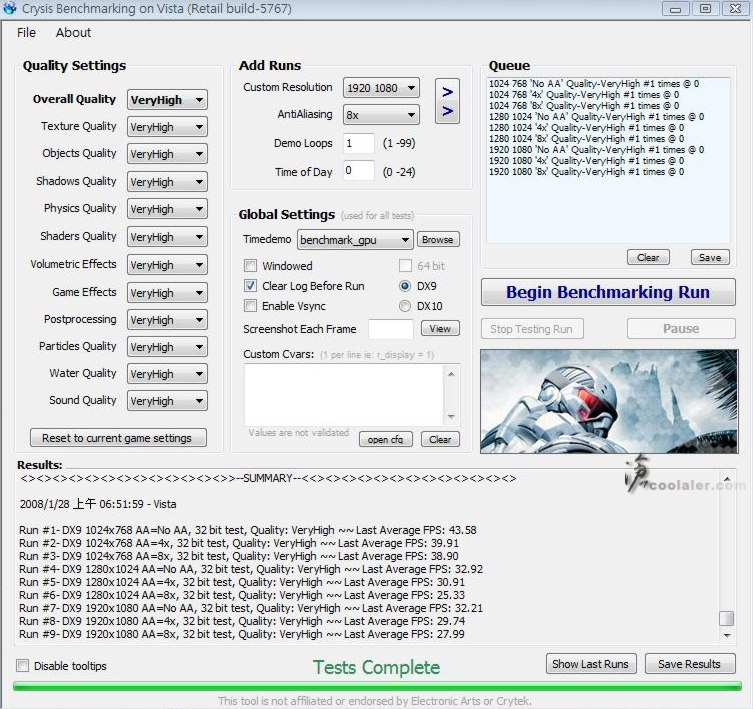Viewport: 753px width, 709px height.
Task: Expand the Sound Quality dropdown
Action: click(x=167, y=401)
